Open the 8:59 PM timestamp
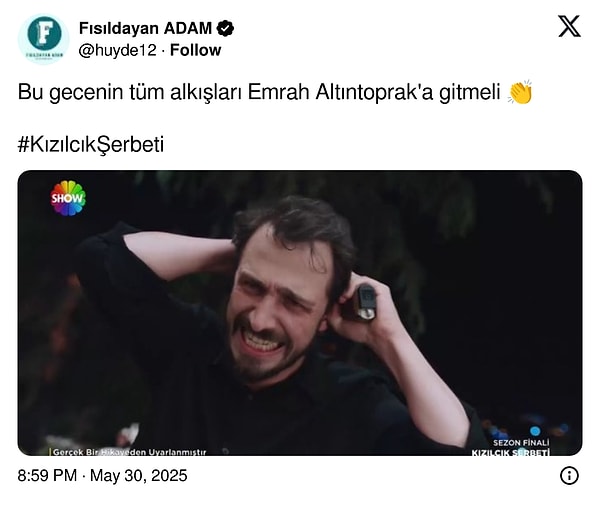 coord(47,476)
